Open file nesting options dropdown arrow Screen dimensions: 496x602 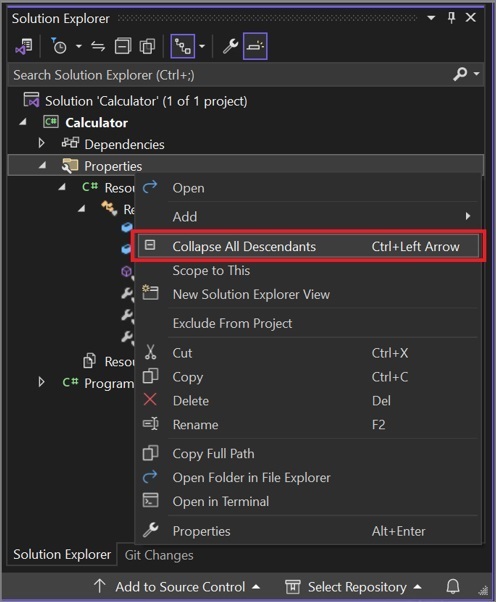coord(202,47)
